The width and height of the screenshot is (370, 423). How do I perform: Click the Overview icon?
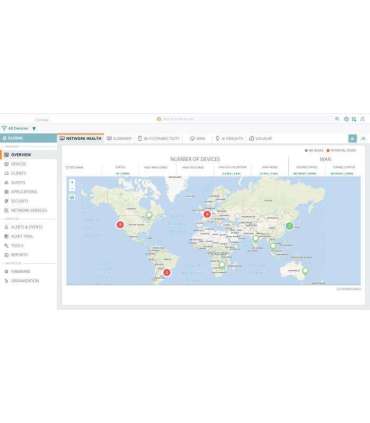pyautogui.click(x=6, y=155)
